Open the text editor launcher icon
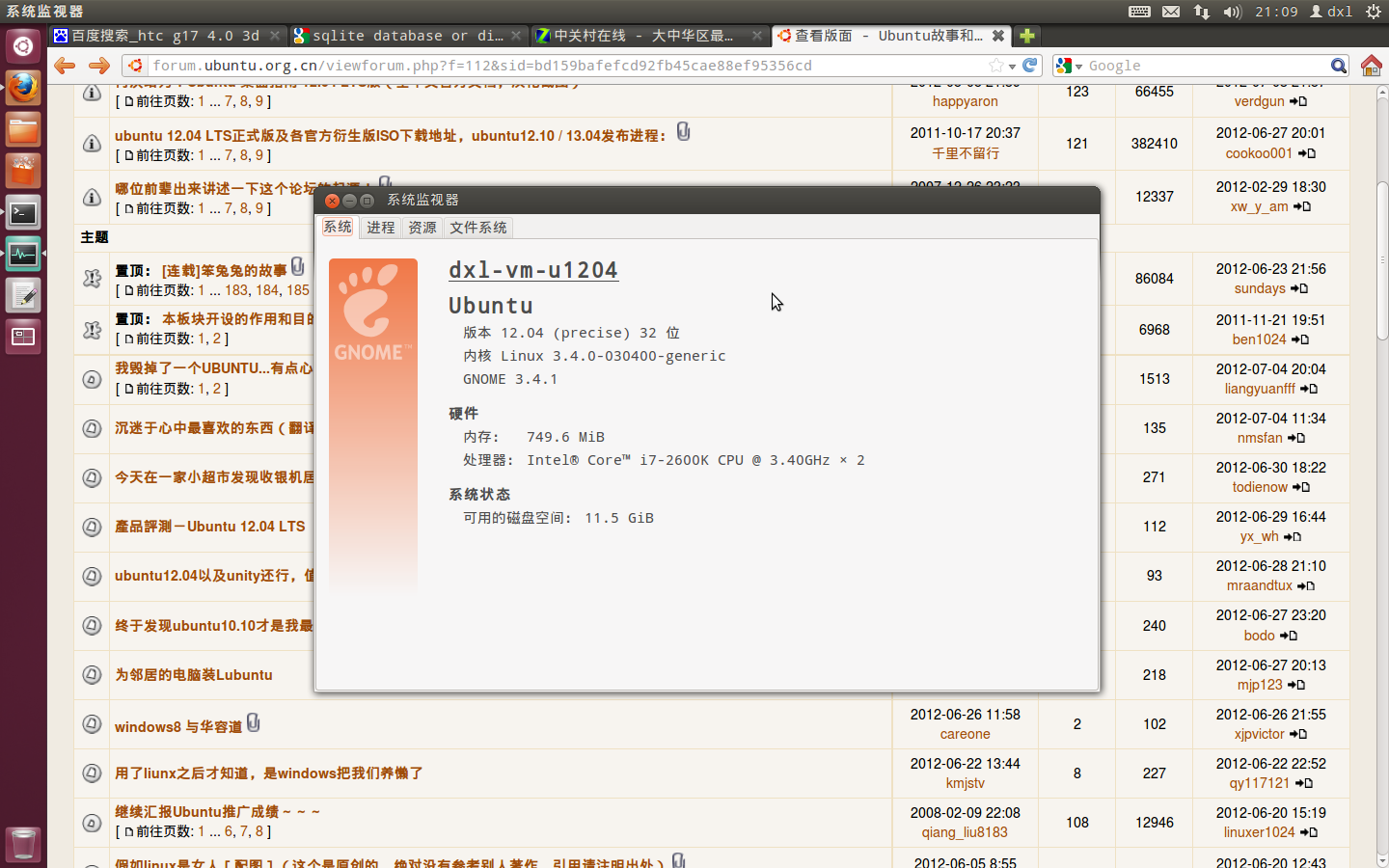Viewport: 1389px width, 868px height. (x=23, y=296)
